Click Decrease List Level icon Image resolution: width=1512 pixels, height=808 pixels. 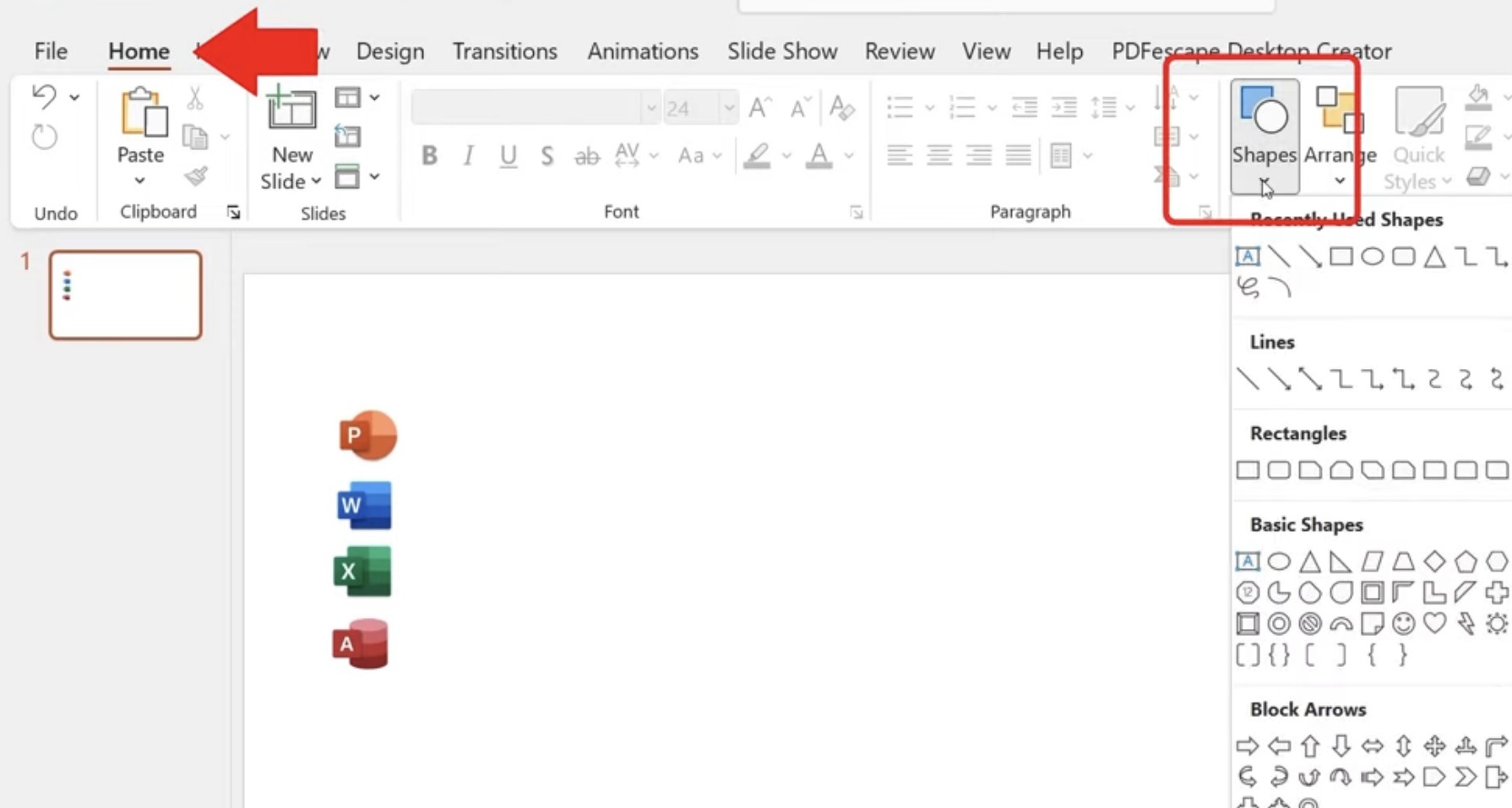1024,107
